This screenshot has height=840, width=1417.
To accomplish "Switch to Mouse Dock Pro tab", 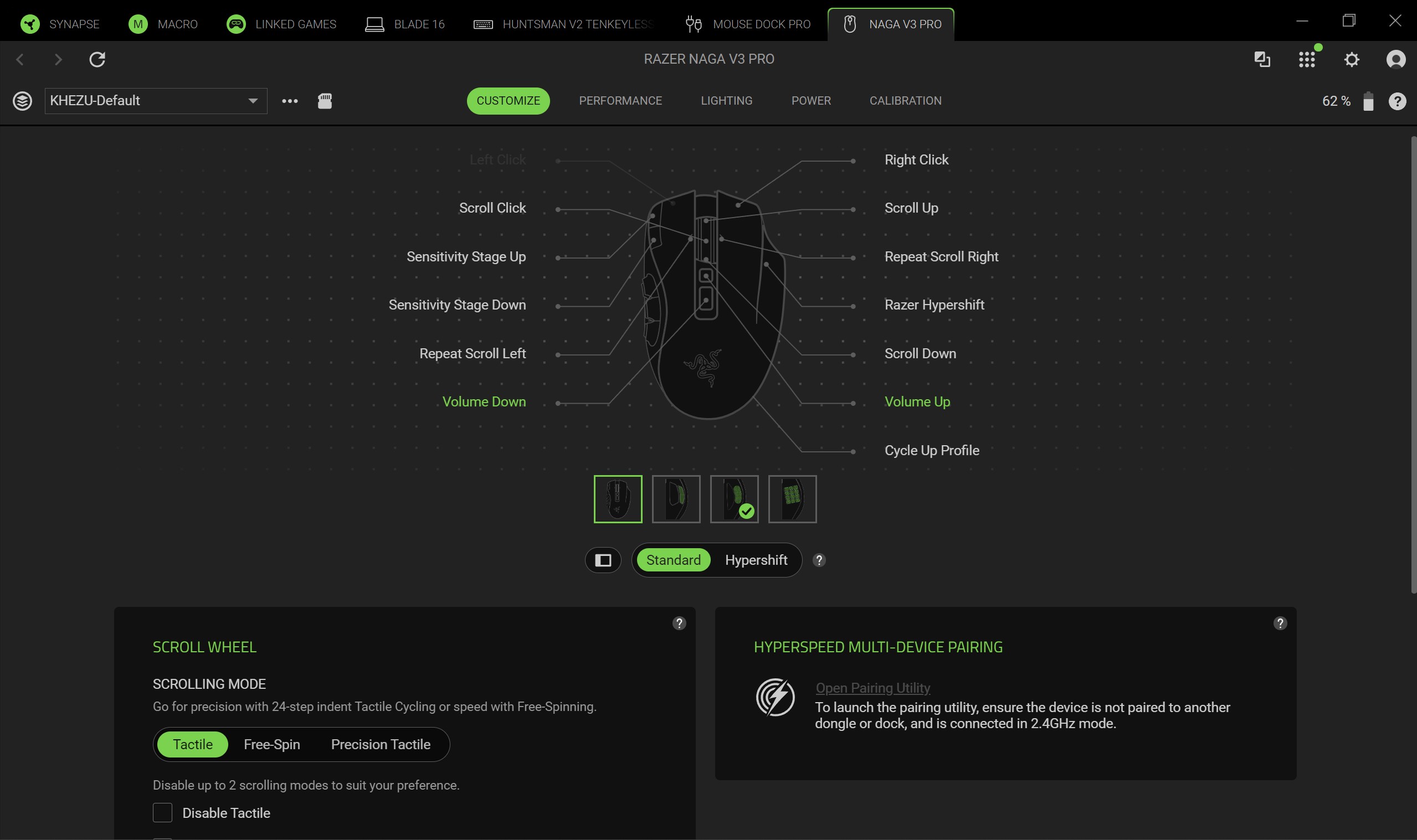I will [748, 24].
